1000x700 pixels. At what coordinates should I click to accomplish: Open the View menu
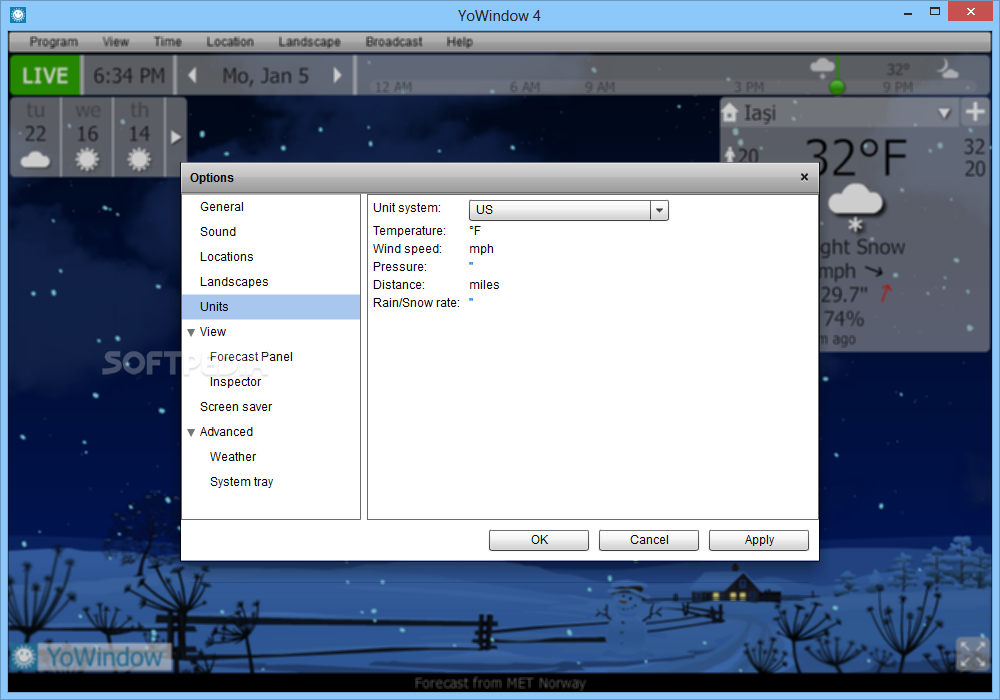115,41
